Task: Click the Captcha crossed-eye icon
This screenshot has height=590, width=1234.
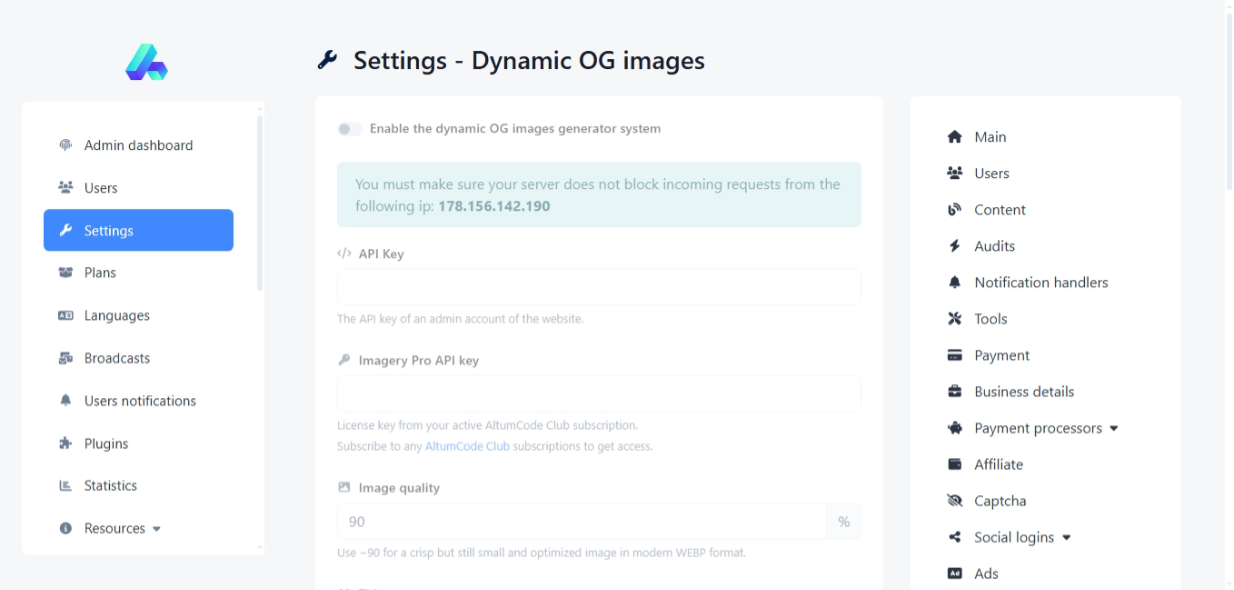Action: pos(954,501)
